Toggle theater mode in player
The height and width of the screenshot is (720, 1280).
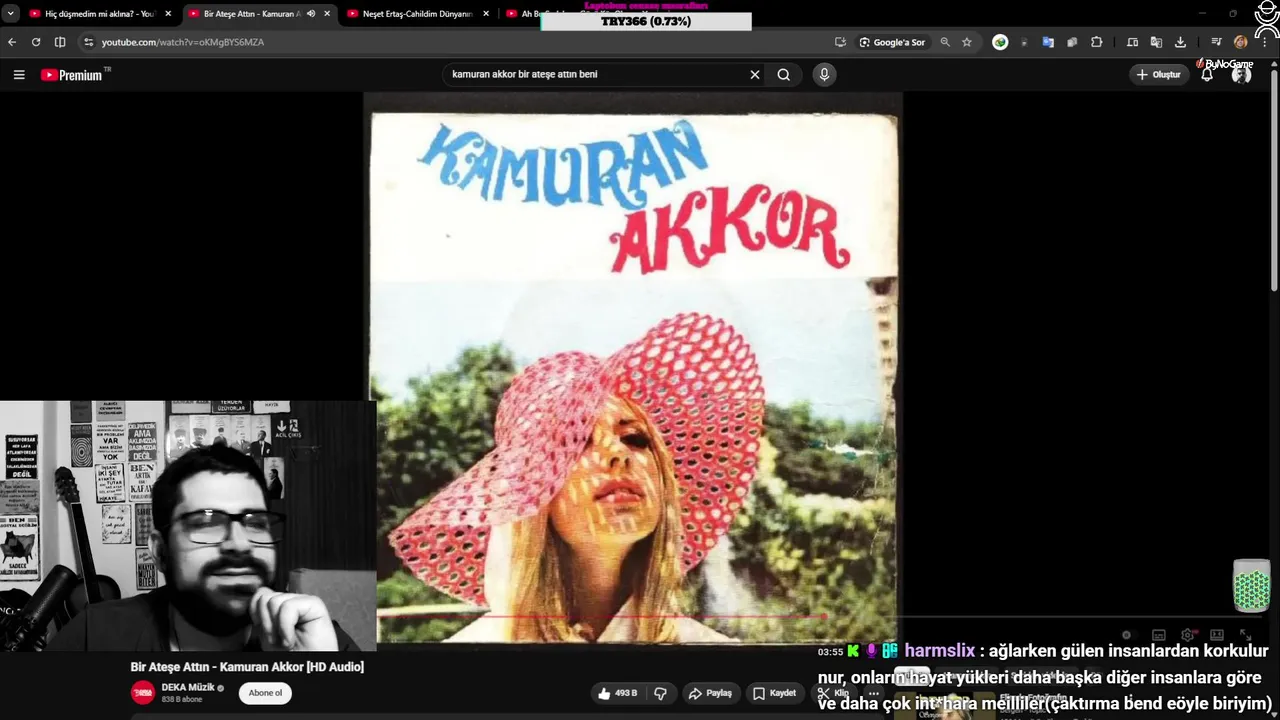[x=1217, y=635]
